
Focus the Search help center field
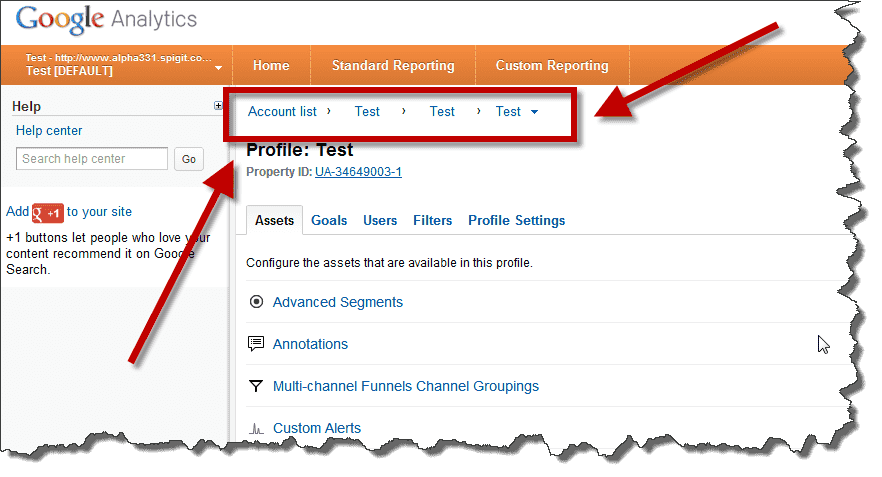coord(92,159)
